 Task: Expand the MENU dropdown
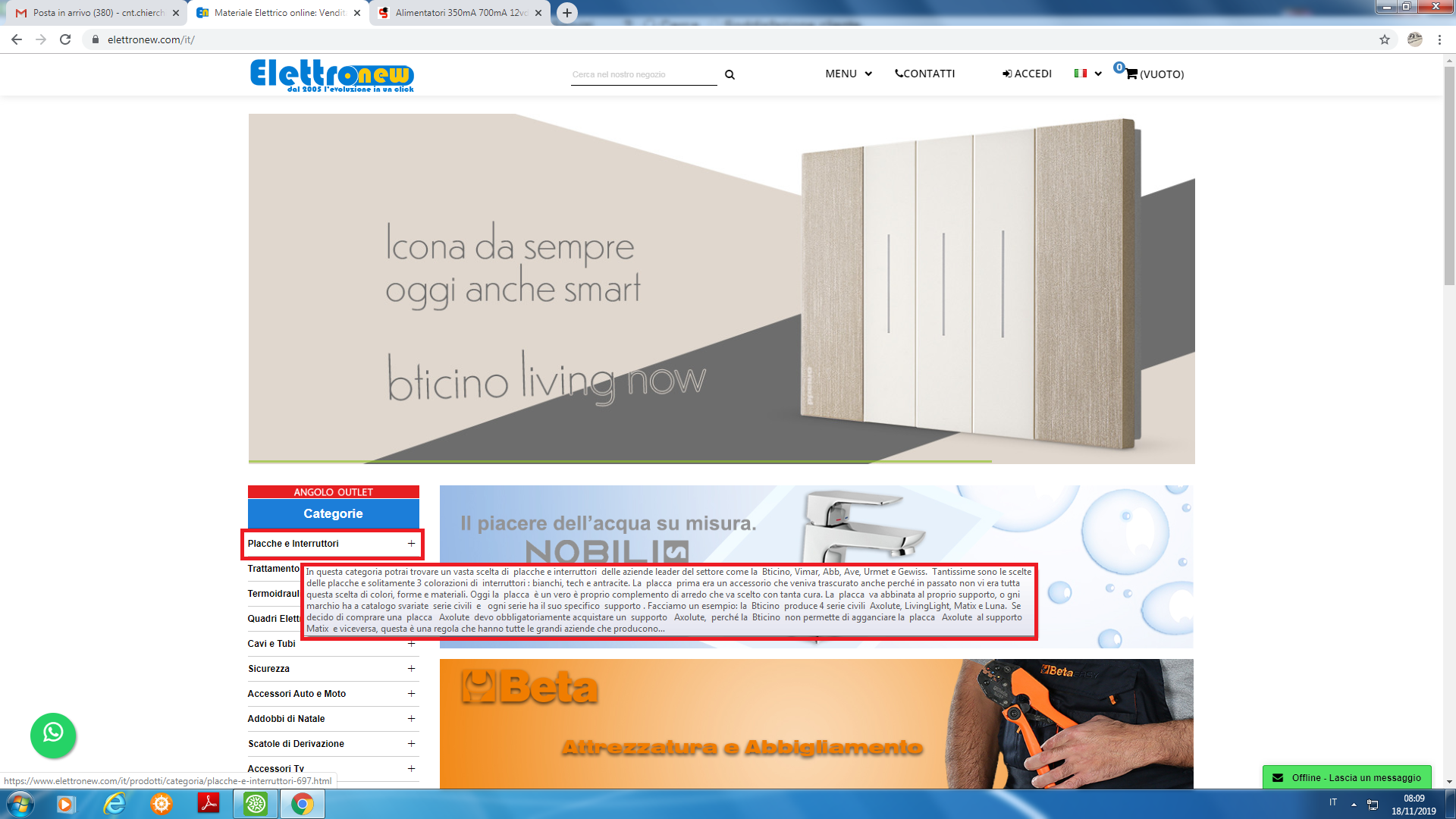point(849,74)
